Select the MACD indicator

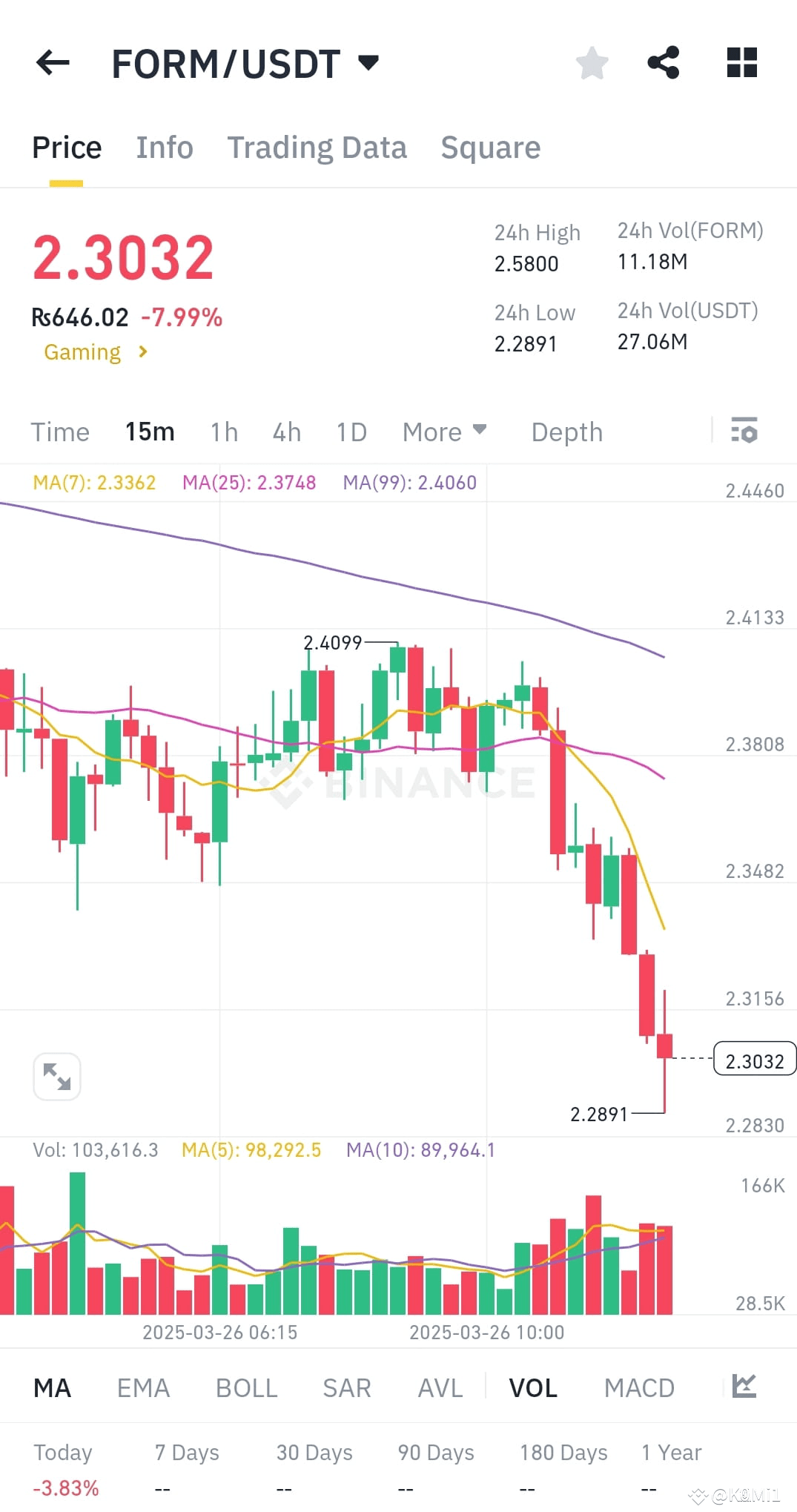[x=639, y=1386]
